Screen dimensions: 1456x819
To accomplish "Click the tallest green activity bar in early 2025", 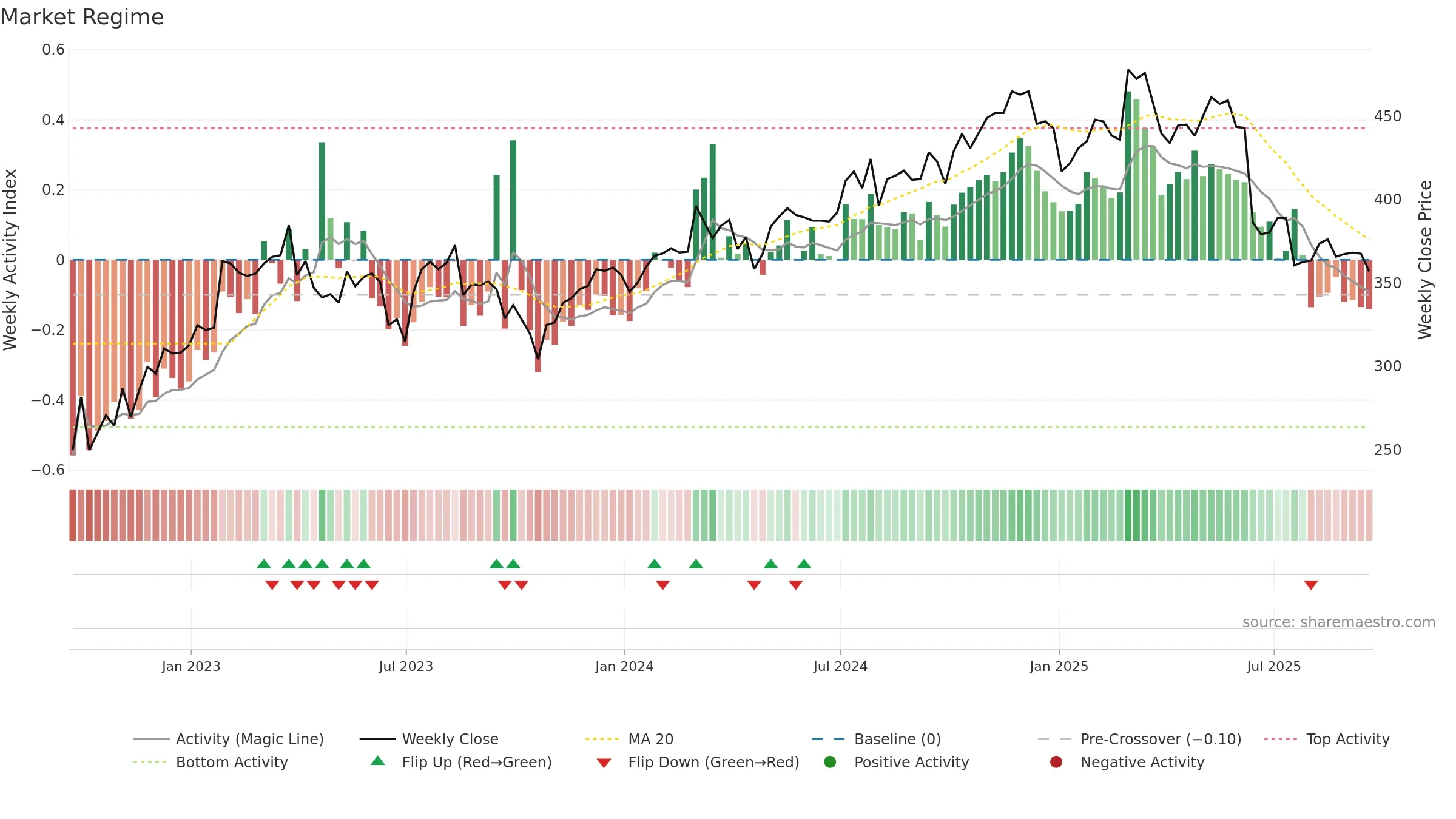I will [x=1128, y=175].
